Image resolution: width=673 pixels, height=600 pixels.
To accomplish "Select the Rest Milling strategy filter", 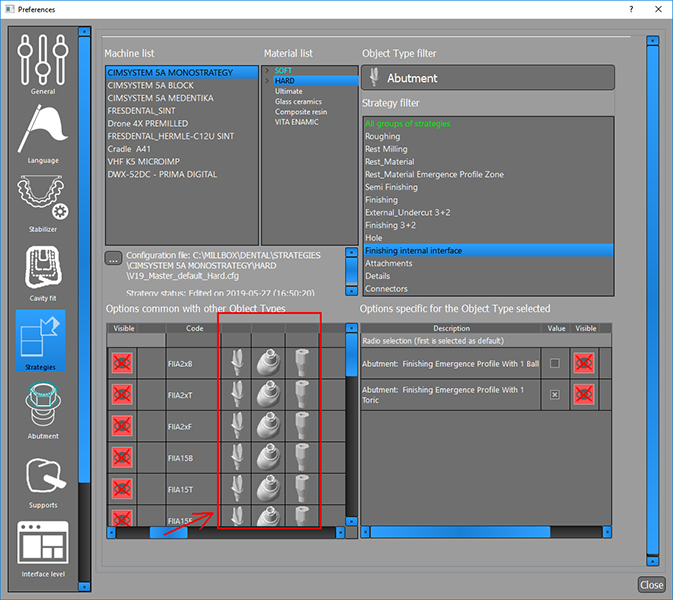I will tap(488, 149).
